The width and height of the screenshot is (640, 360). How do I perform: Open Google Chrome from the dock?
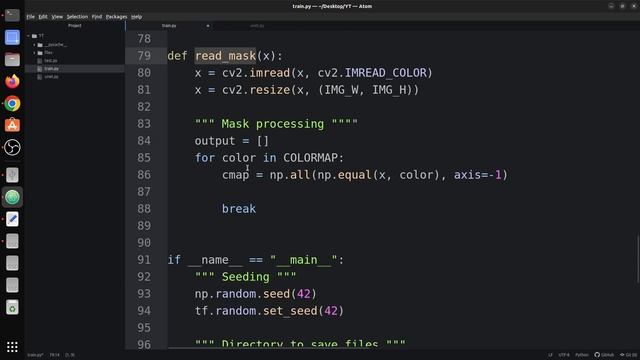click(12, 104)
